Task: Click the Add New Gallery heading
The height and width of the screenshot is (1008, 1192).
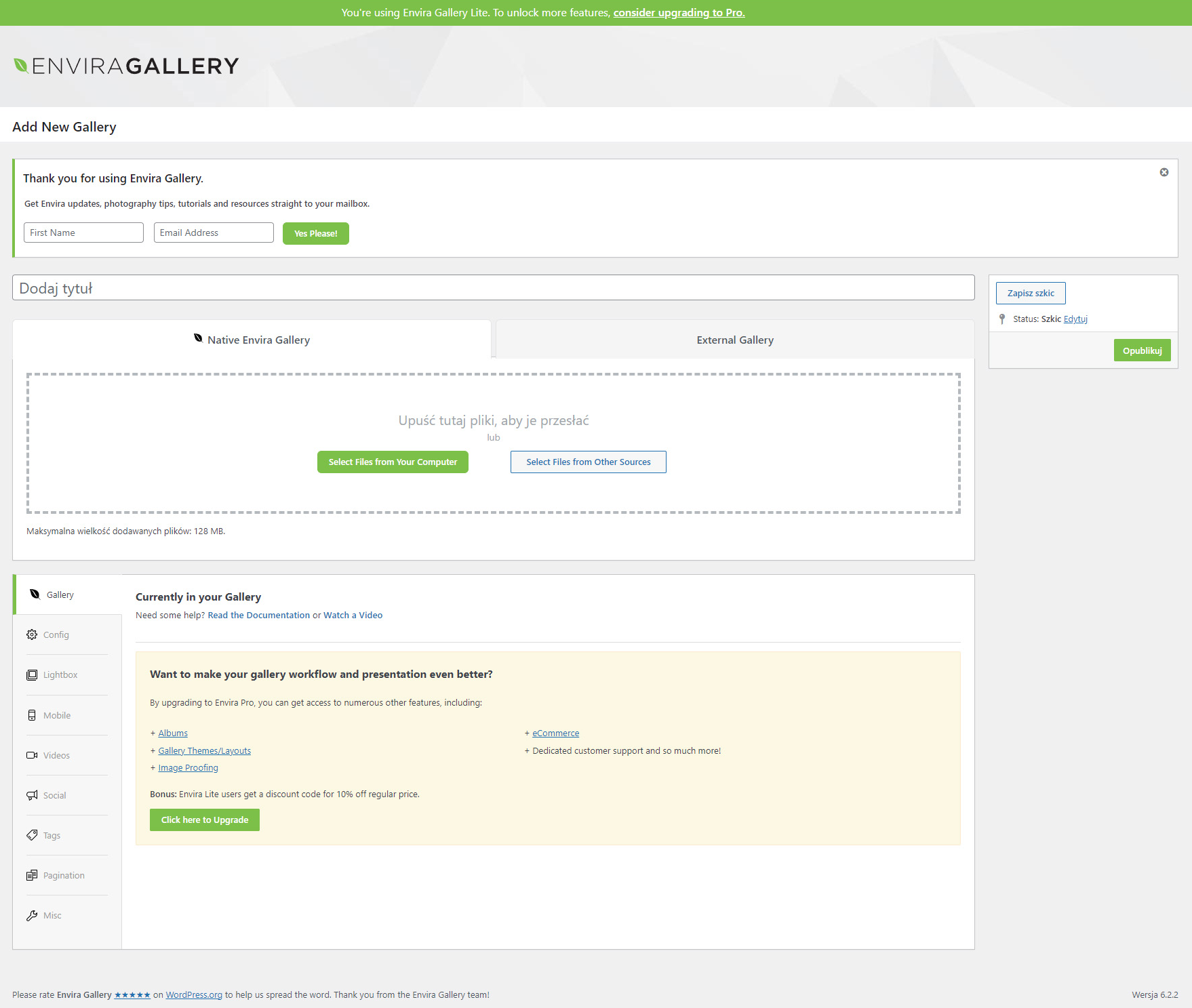Action: tap(64, 127)
